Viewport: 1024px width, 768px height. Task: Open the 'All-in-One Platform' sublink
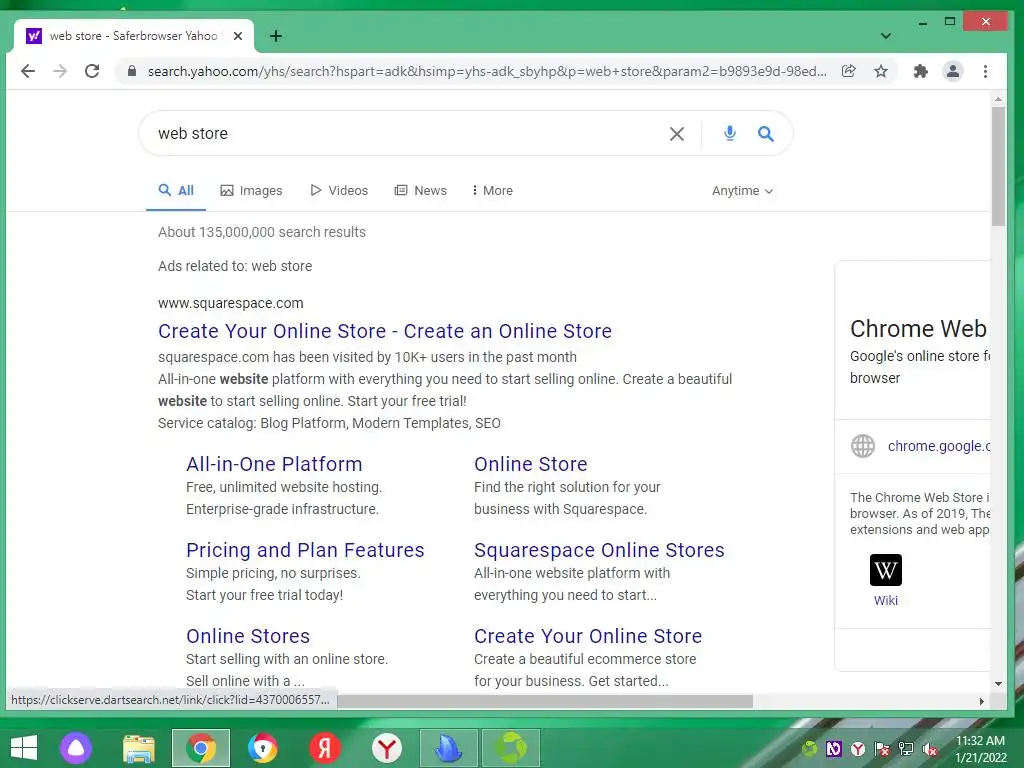pyautogui.click(x=274, y=464)
